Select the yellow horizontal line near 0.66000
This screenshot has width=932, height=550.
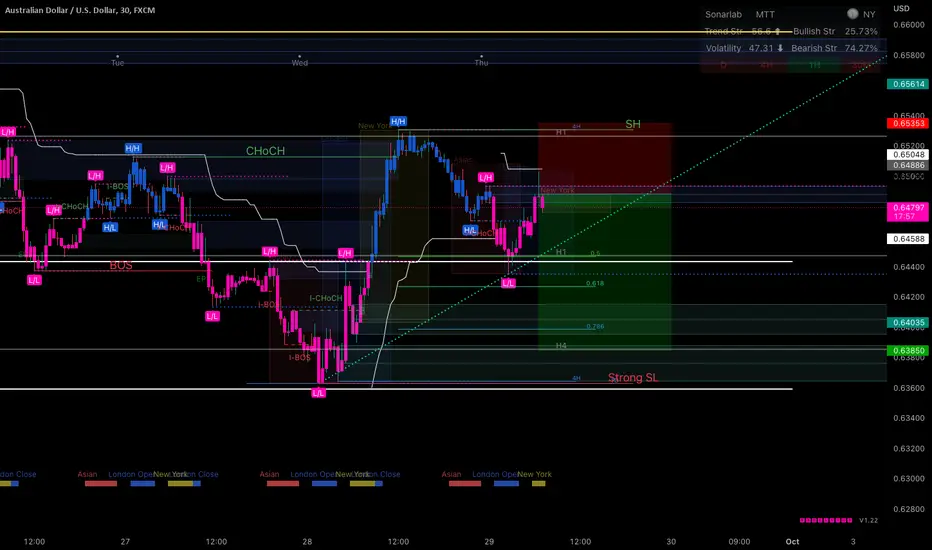[x=396, y=32]
